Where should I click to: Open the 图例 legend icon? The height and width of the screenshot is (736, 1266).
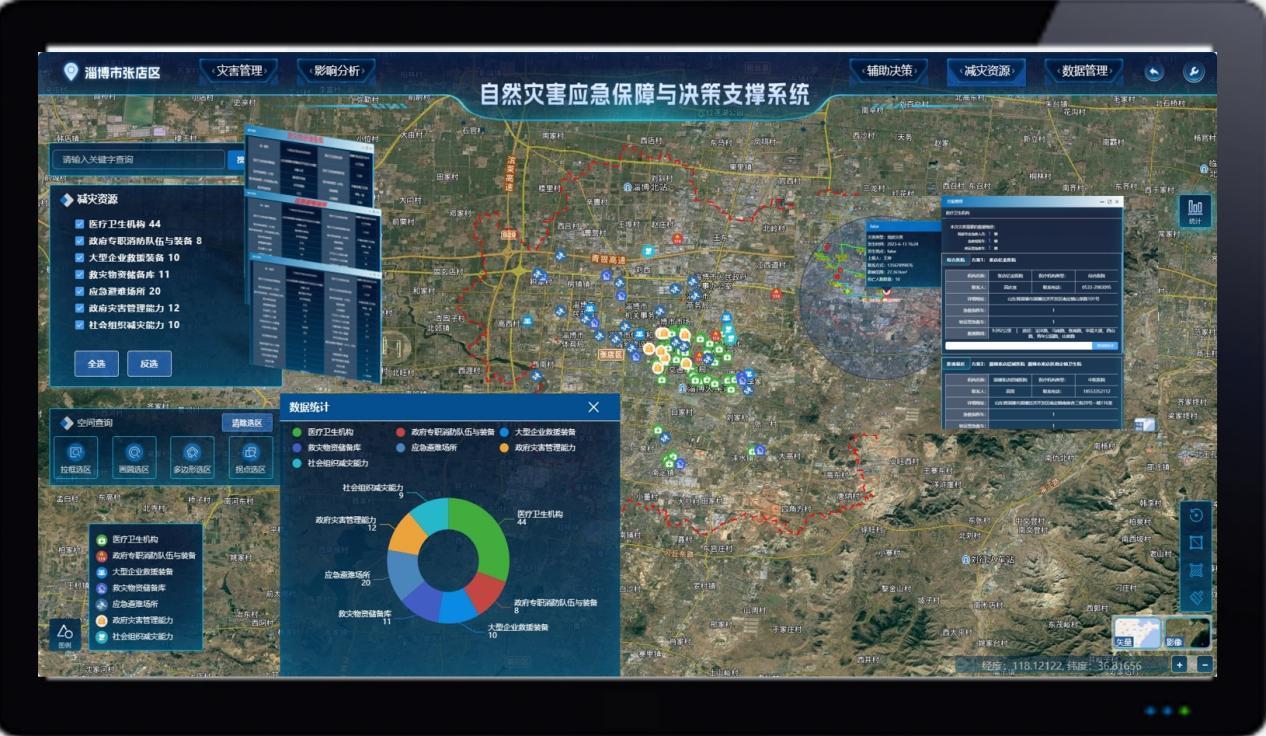click(65, 634)
